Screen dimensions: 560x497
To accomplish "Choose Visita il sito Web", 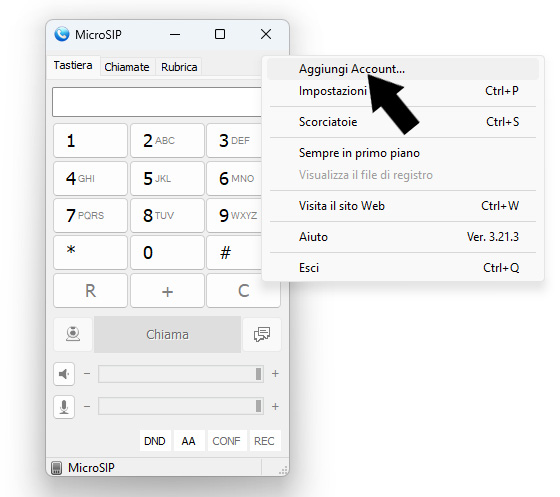I will (403, 206).
